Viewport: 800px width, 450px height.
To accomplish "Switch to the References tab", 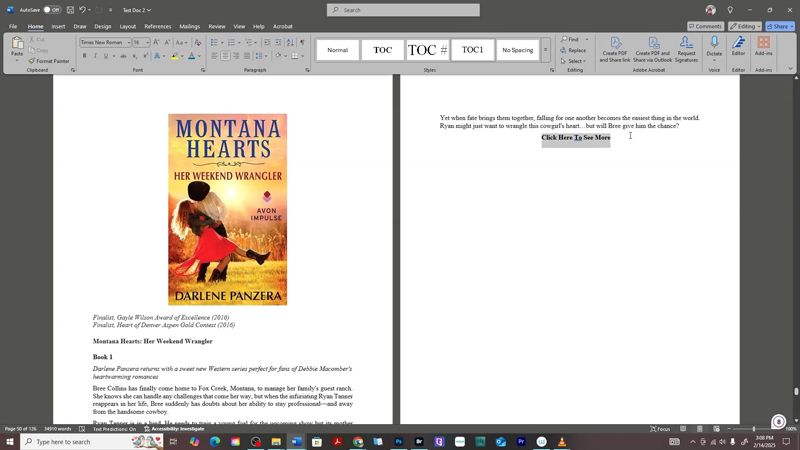I will (x=158, y=27).
